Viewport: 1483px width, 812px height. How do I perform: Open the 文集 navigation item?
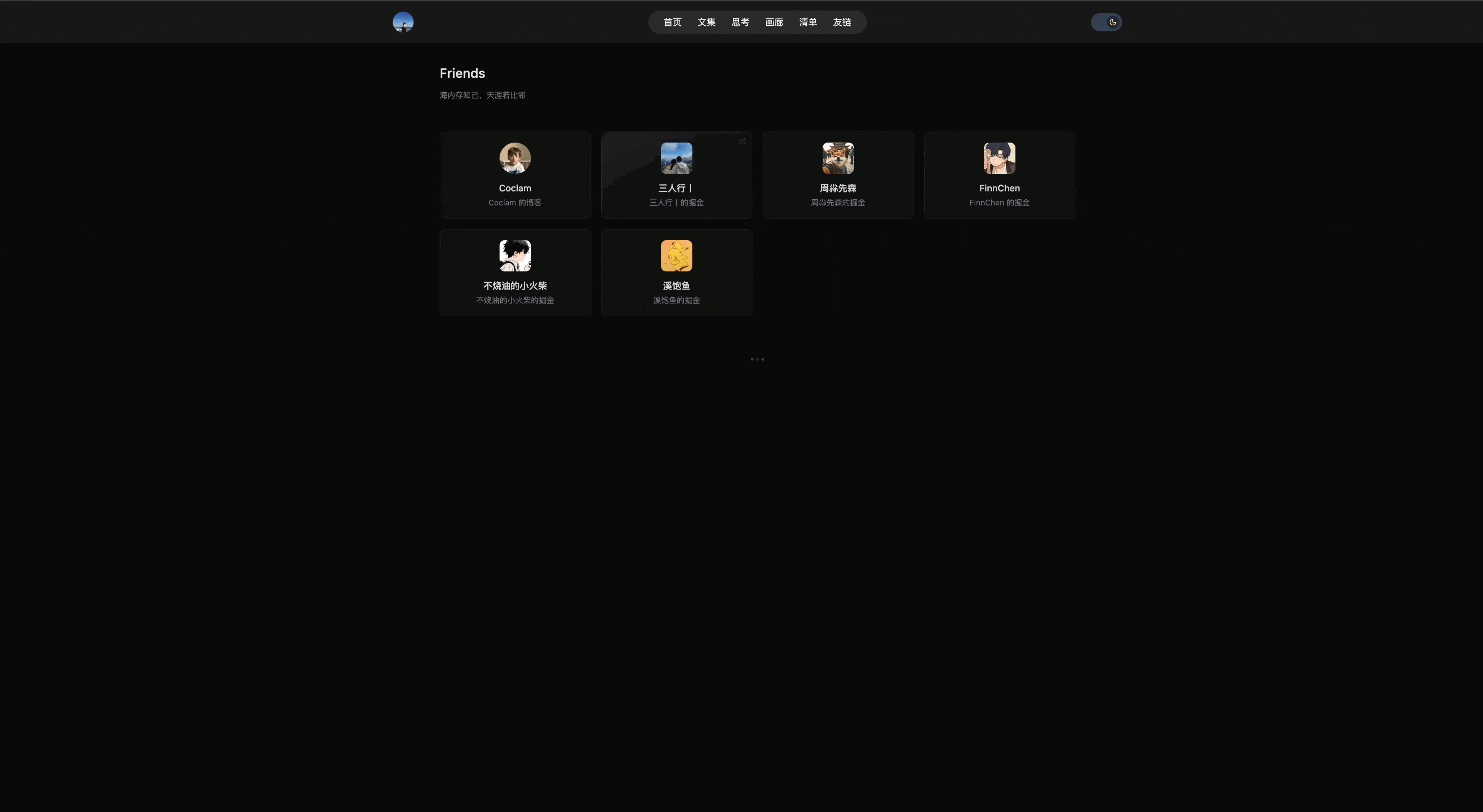[x=706, y=22]
